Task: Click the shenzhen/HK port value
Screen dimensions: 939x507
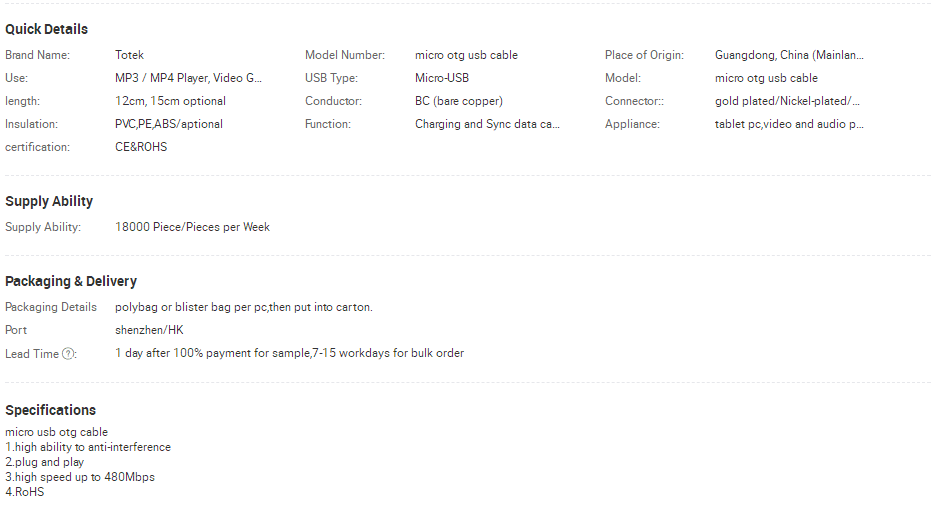Action: [x=149, y=330]
